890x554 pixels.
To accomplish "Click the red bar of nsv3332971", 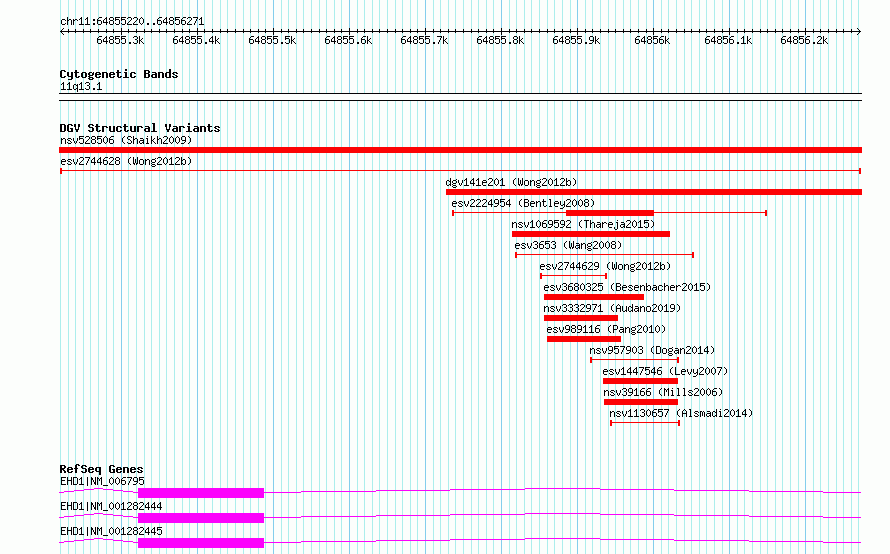I will [581, 318].
